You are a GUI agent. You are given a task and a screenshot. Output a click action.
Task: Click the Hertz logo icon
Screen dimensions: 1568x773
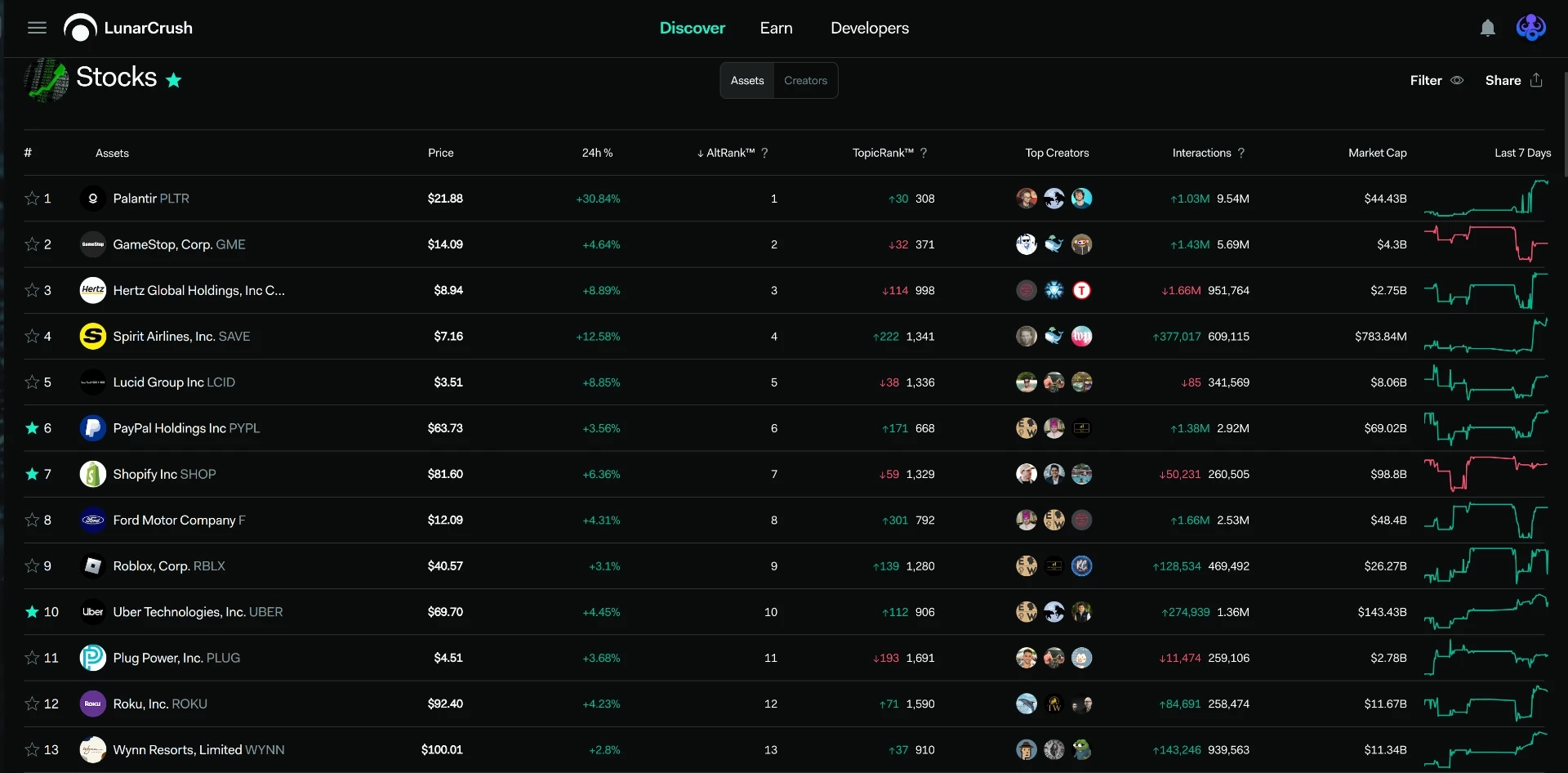click(93, 290)
